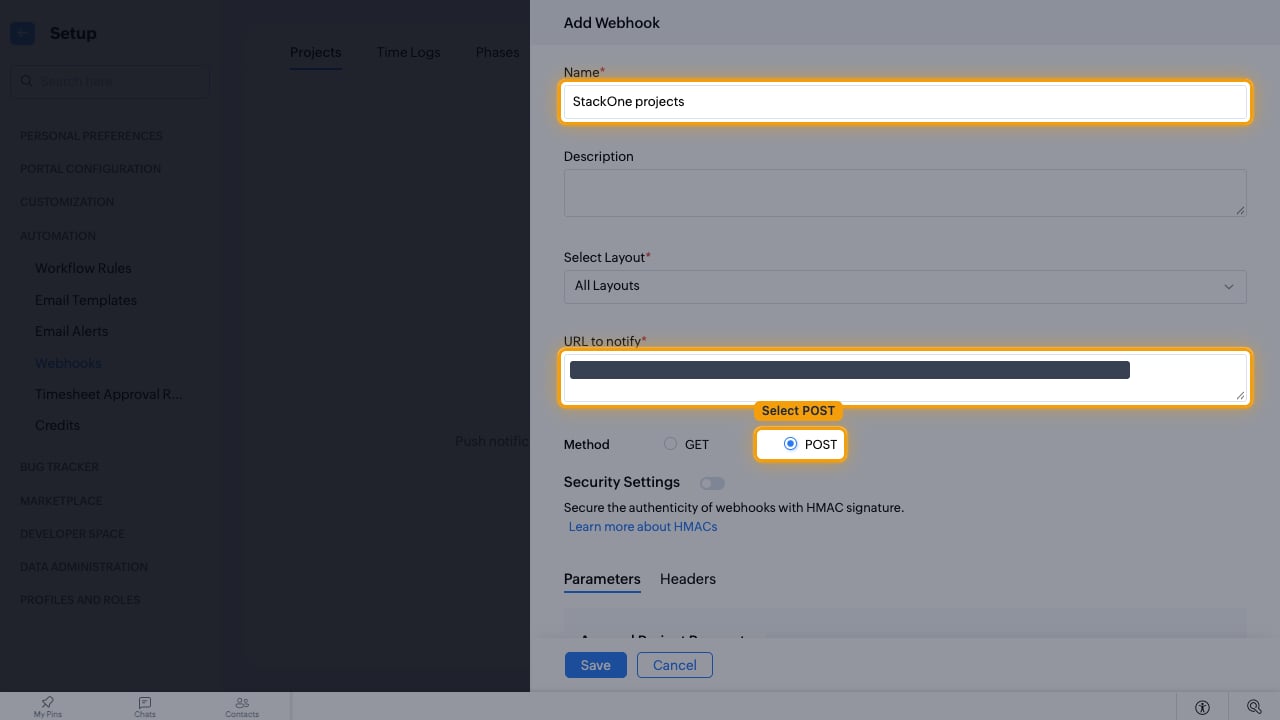Open the Time Logs tab
This screenshot has height=720, width=1280.
[408, 52]
